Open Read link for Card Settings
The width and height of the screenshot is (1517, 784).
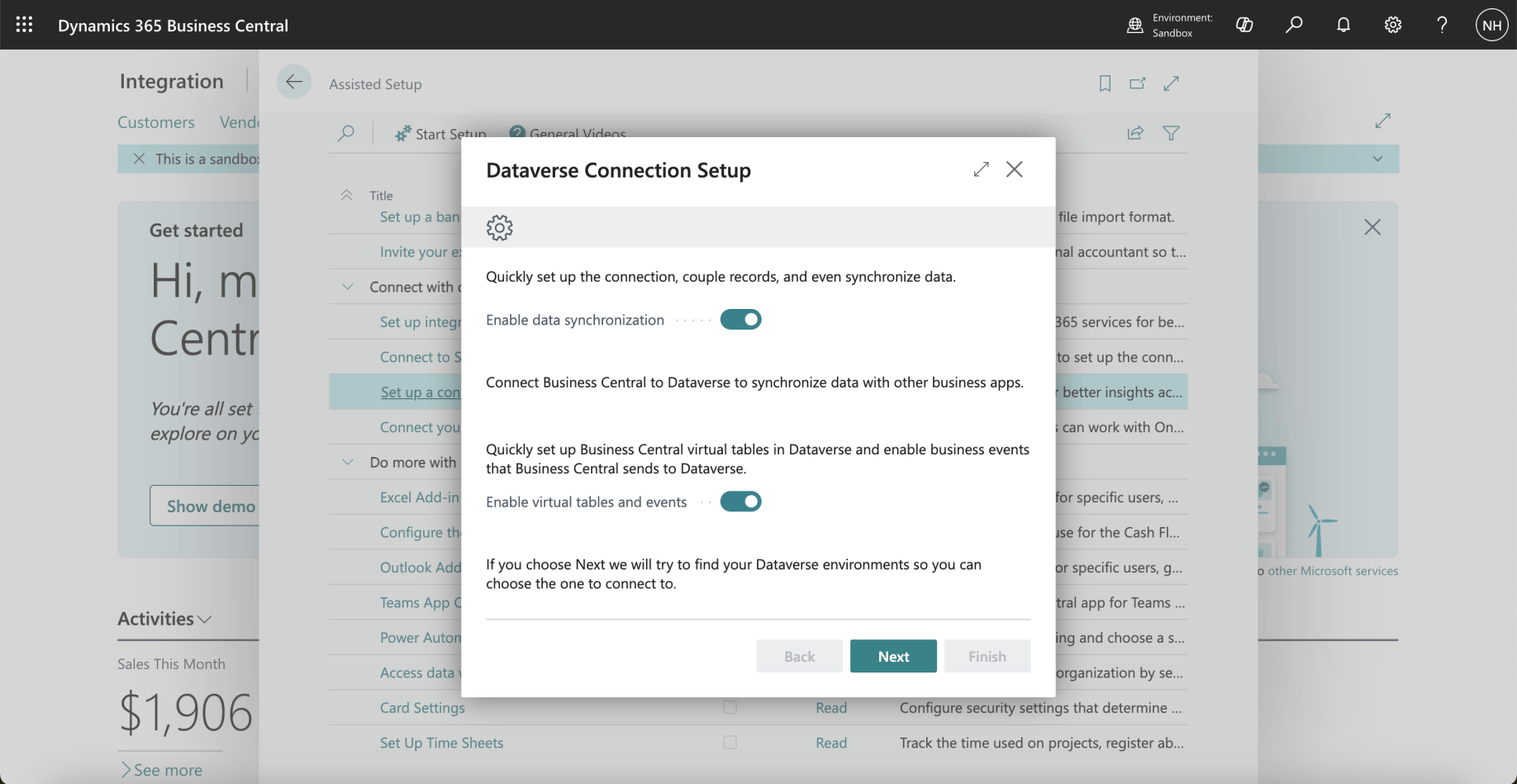(x=831, y=708)
